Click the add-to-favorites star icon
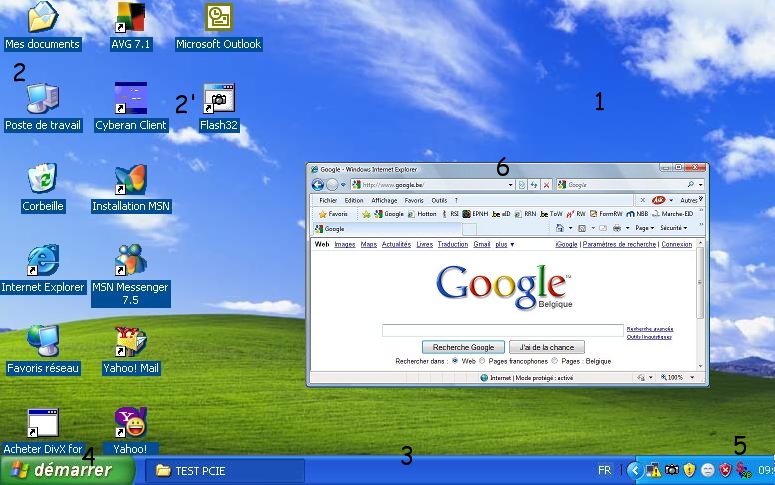 click(x=366, y=214)
